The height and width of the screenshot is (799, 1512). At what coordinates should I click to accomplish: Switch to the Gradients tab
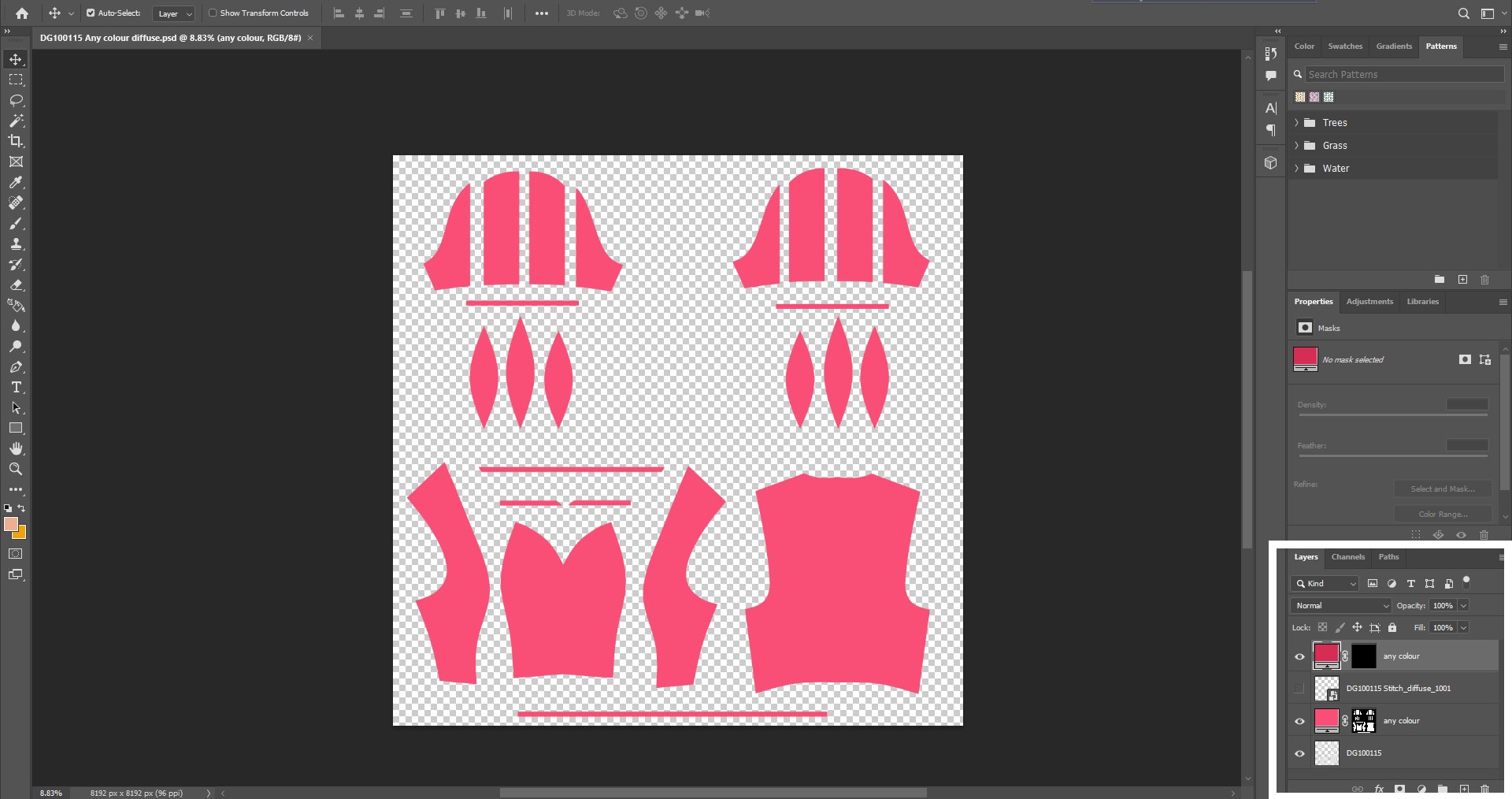pyautogui.click(x=1394, y=46)
